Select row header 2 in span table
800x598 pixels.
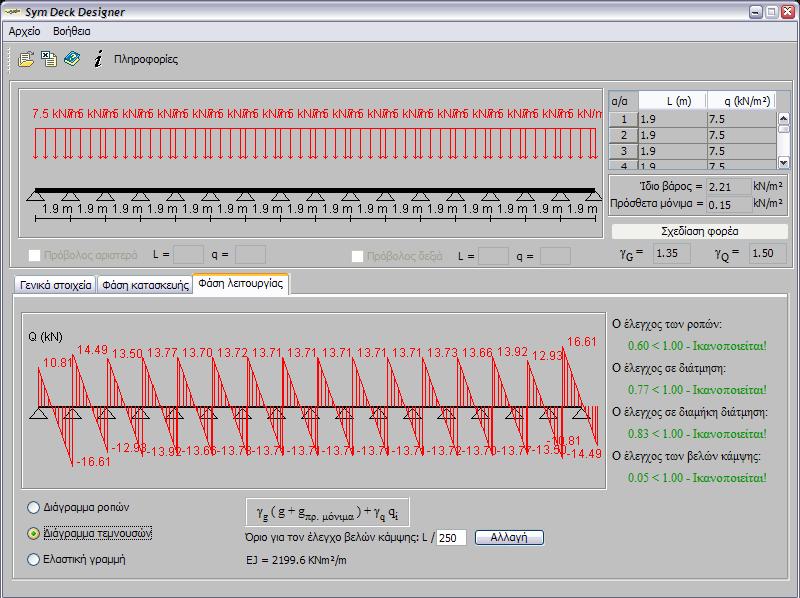[x=623, y=135]
